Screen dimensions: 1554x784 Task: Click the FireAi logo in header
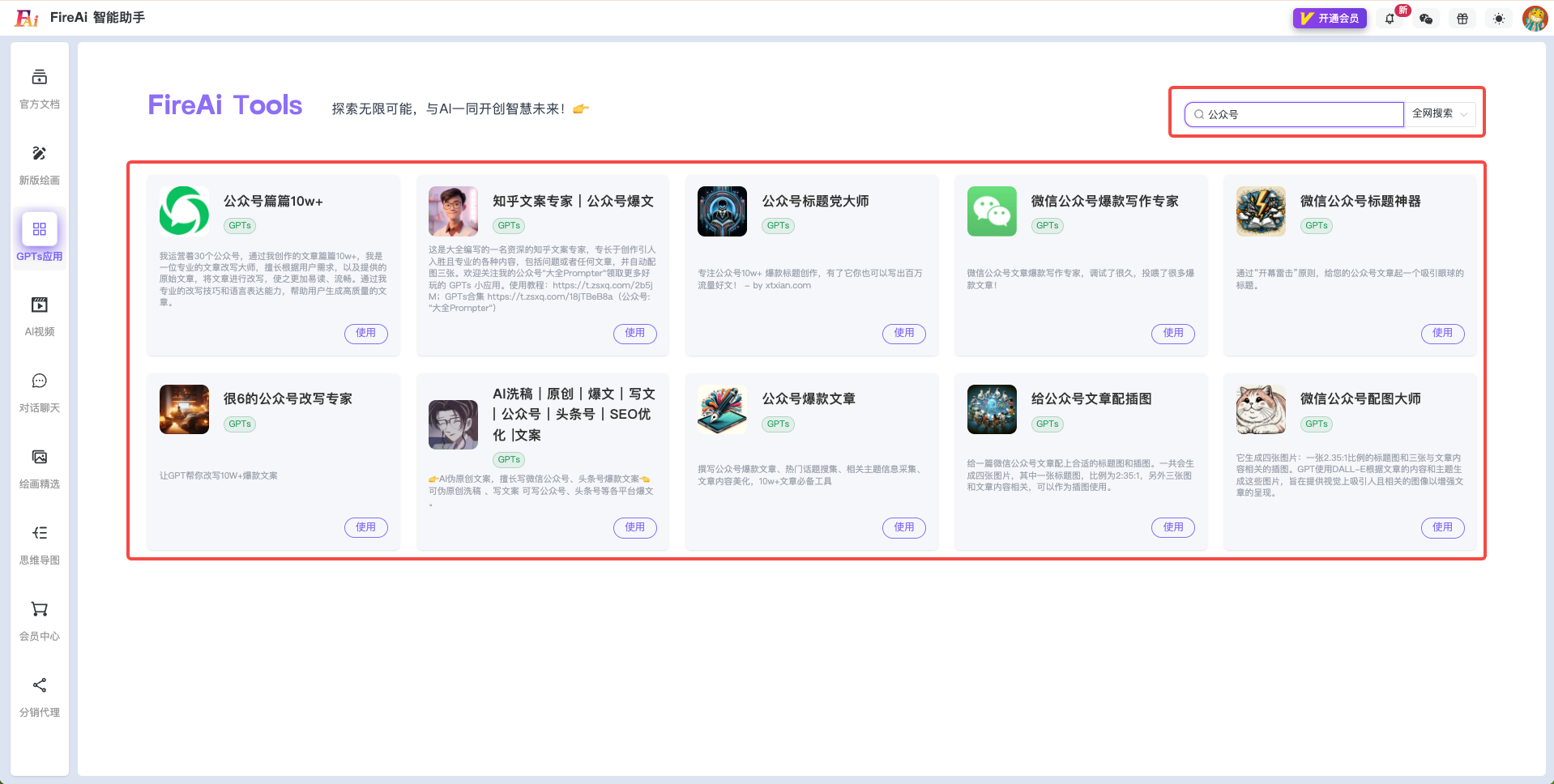[27, 18]
